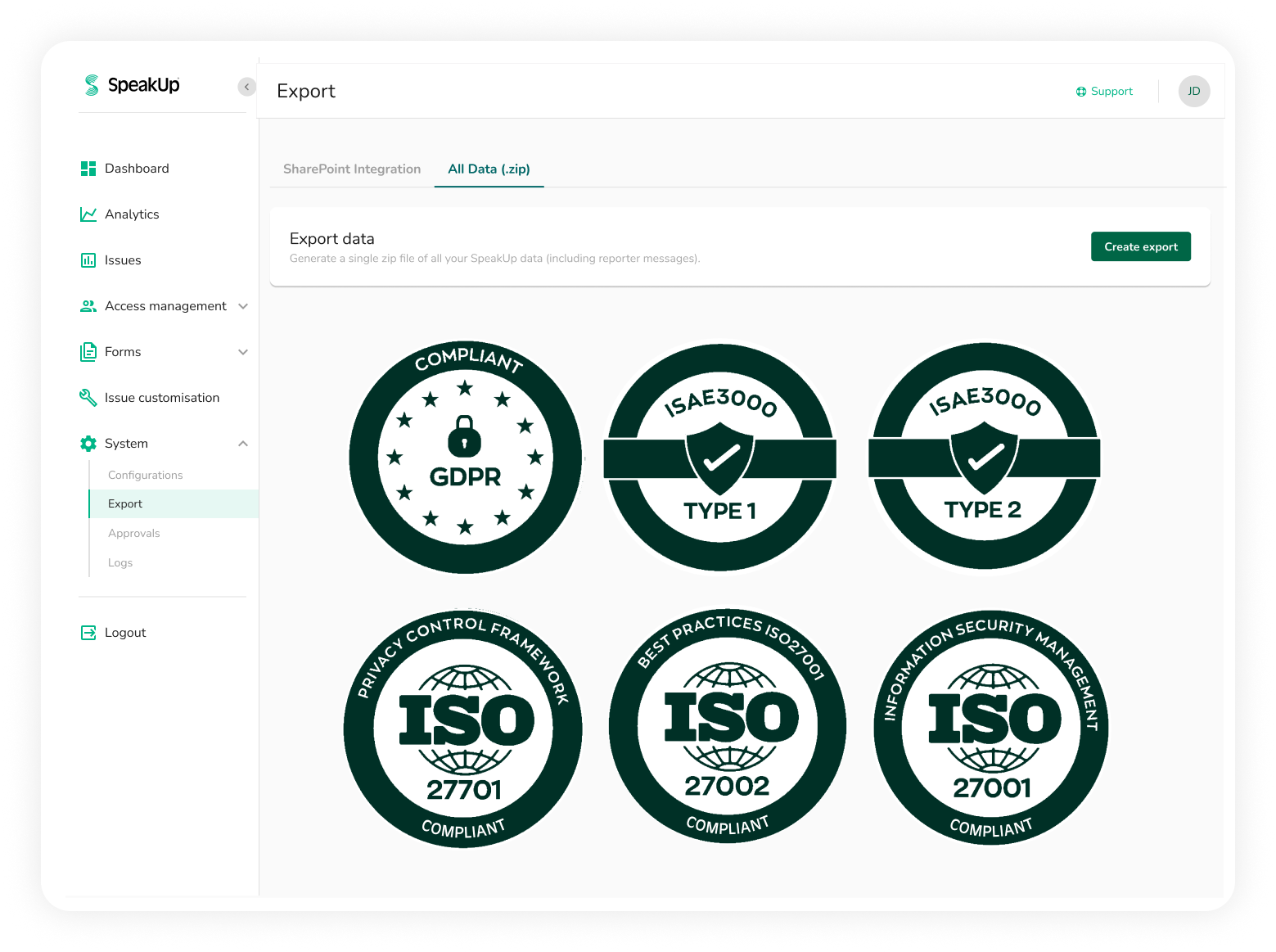Click the Create export button
This screenshot has width=1276, height=952.
click(x=1141, y=246)
